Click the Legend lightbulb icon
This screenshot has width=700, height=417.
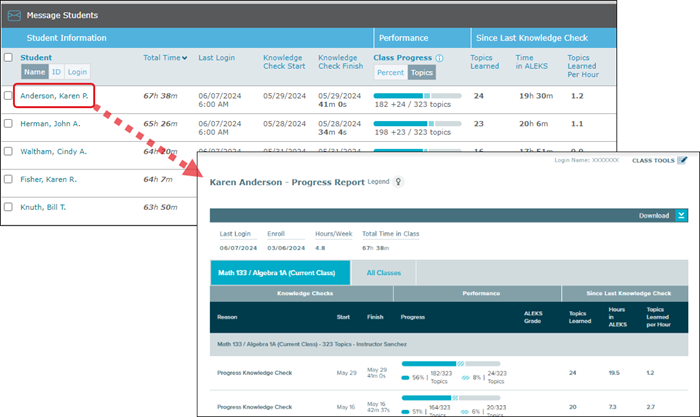click(x=399, y=183)
